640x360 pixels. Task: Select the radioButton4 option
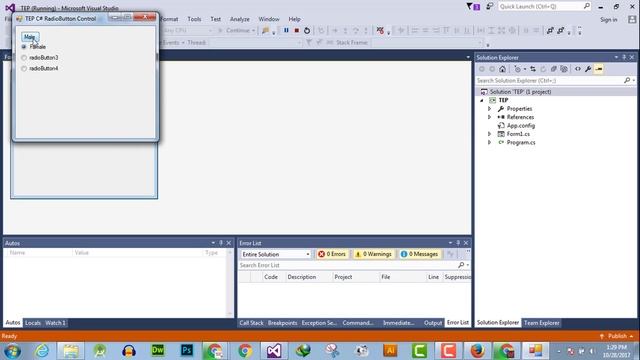click(x=40, y=68)
